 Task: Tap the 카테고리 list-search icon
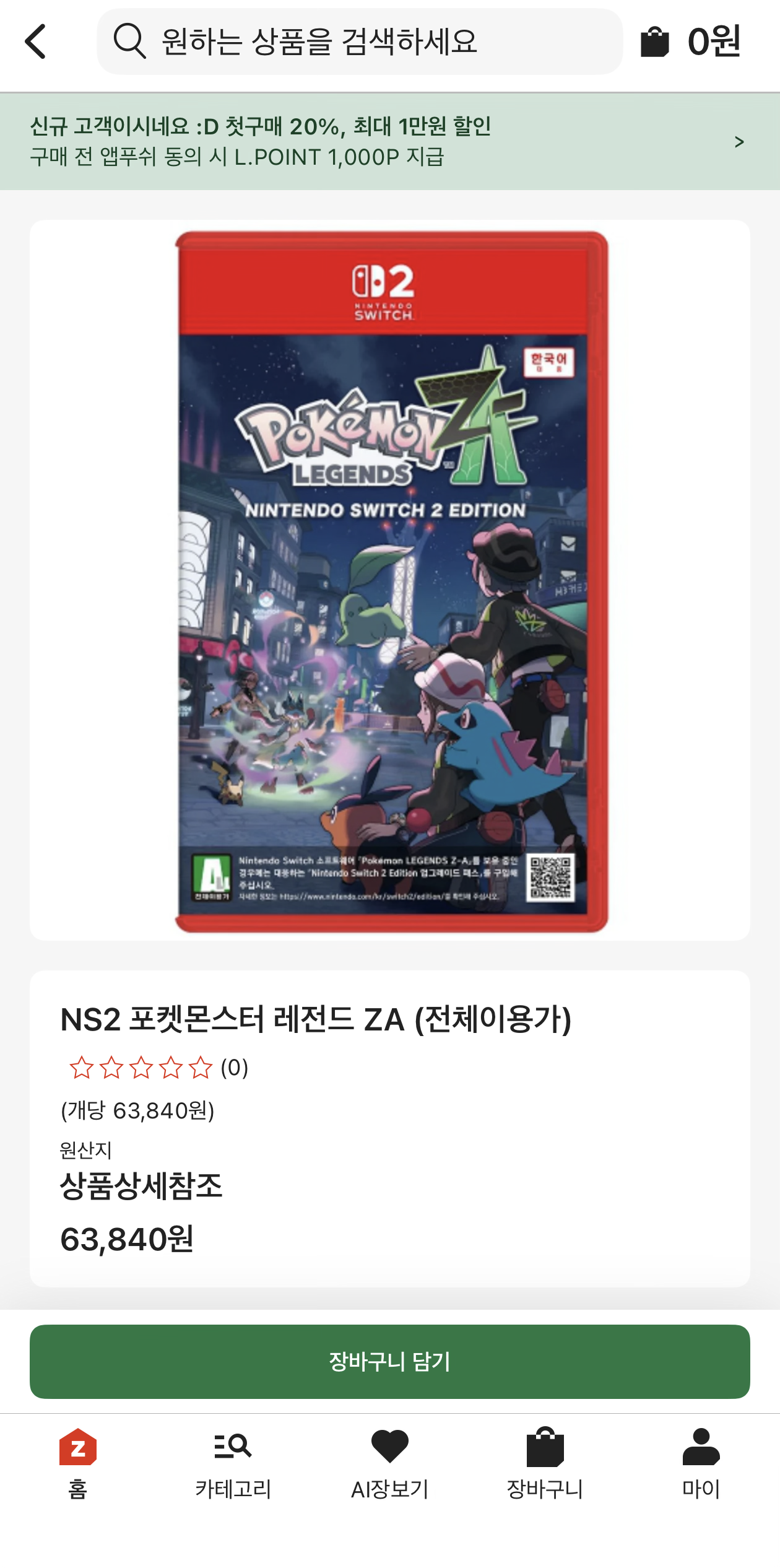[x=233, y=1447]
